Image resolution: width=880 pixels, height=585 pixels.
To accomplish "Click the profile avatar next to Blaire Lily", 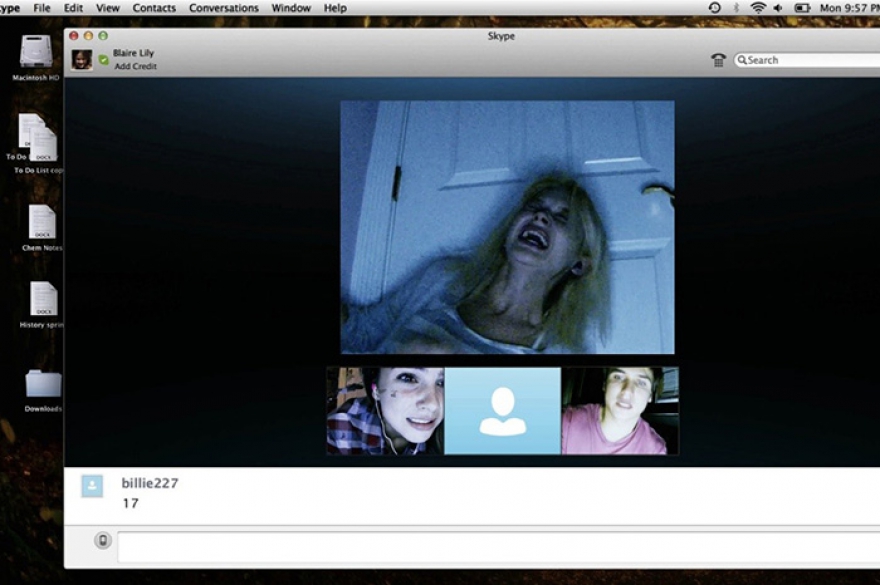I will tap(82, 60).
